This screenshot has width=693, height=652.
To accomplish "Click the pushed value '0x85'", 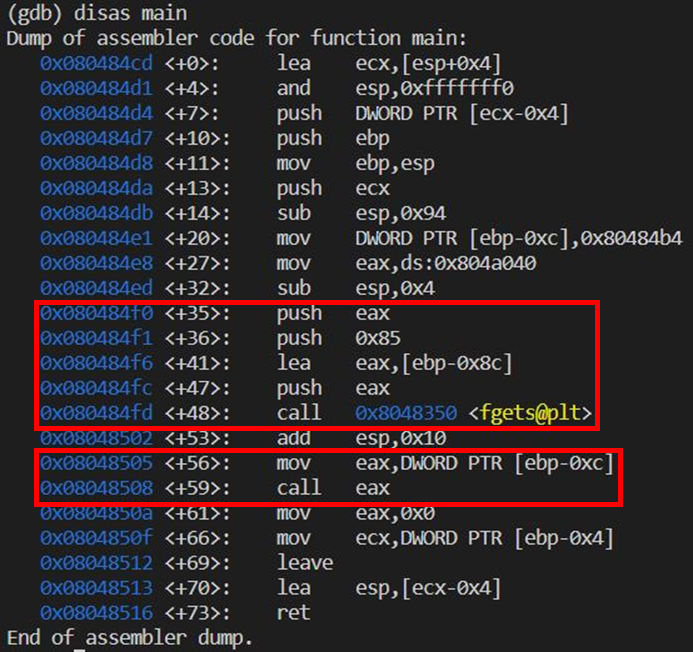I will coord(378,338).
